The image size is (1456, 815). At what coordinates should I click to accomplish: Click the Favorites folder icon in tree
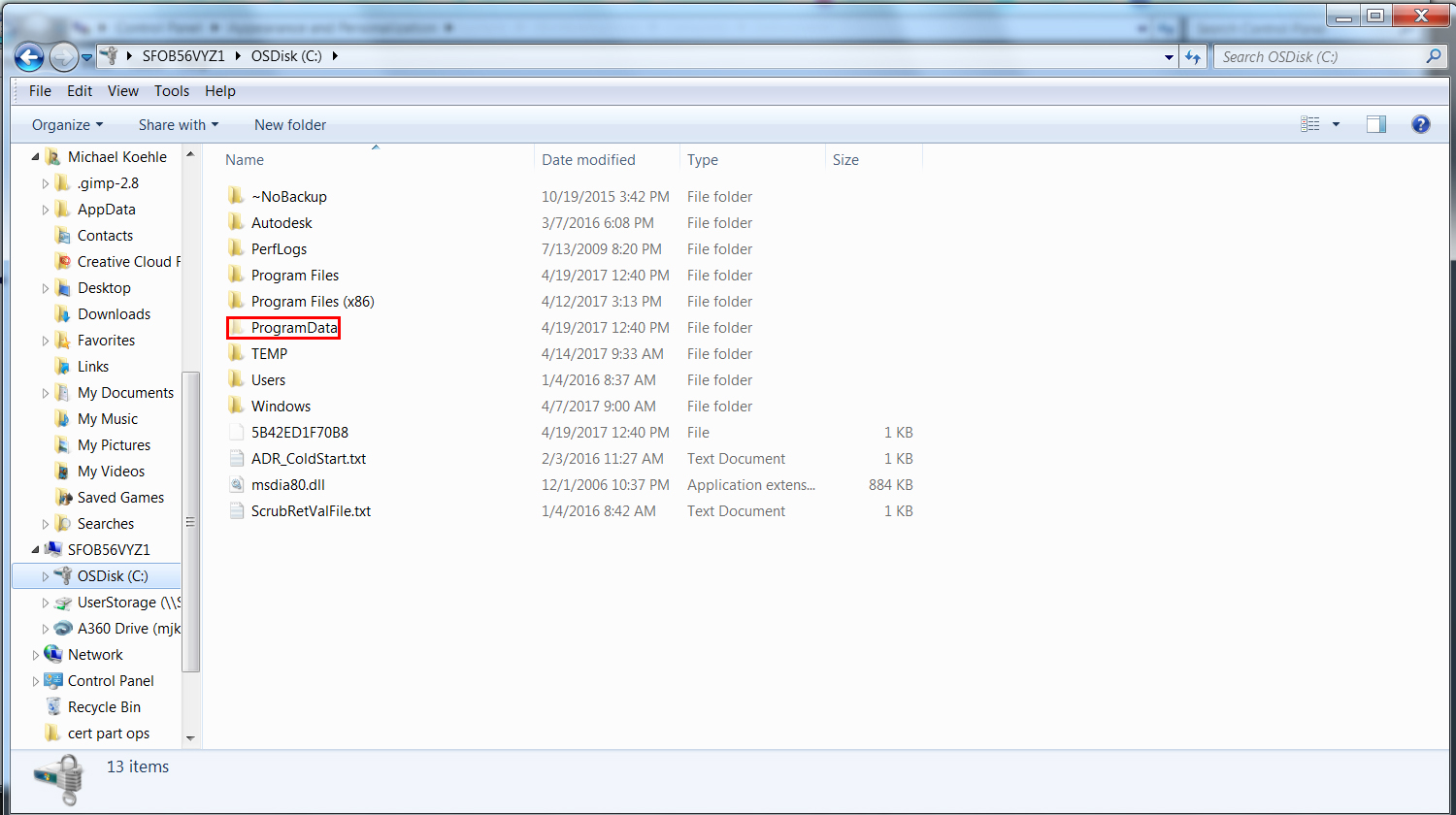[x=62, y=340]
